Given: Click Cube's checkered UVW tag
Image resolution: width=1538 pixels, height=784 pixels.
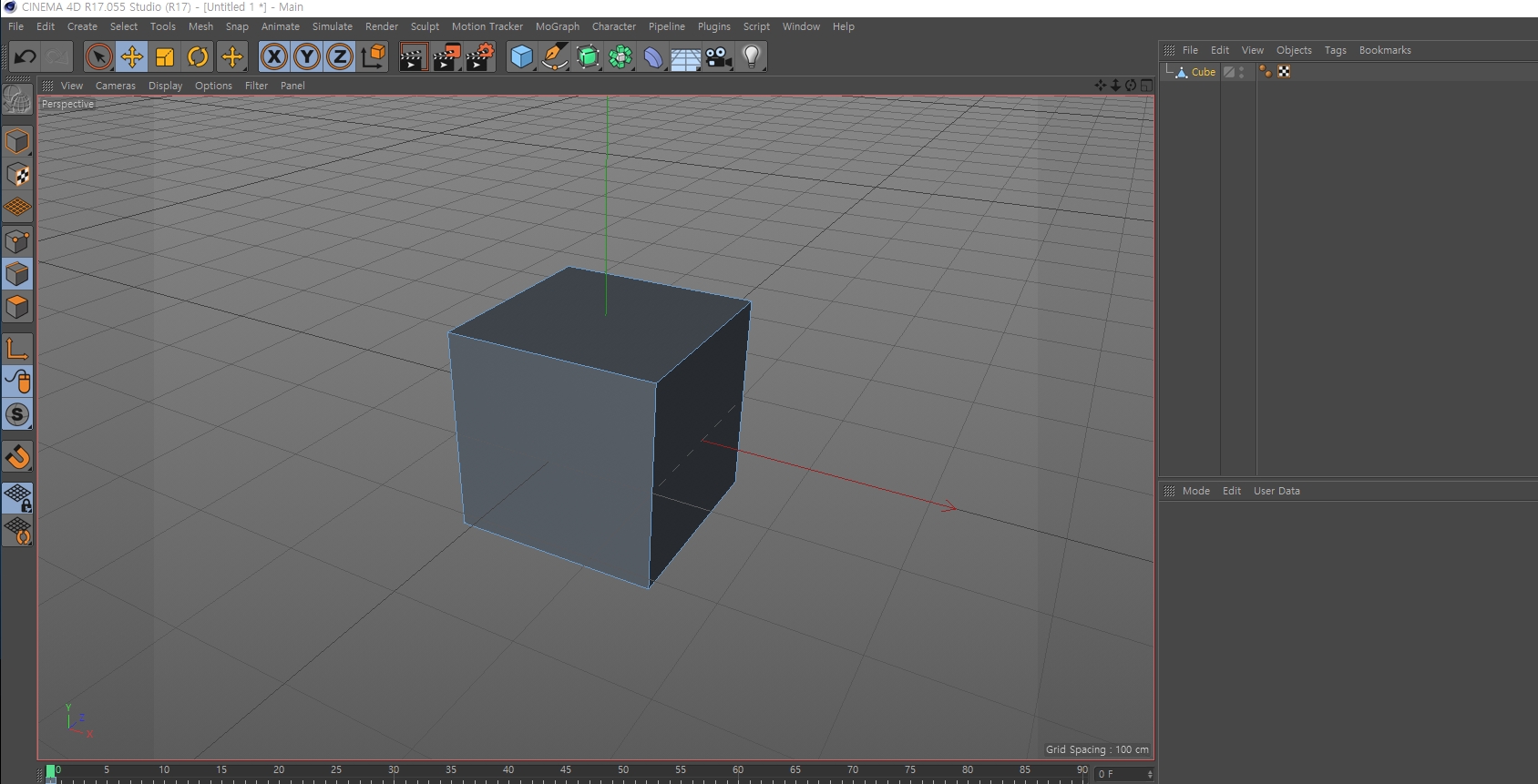Looking at the screenshot, I should click(x=1284, y=72).
